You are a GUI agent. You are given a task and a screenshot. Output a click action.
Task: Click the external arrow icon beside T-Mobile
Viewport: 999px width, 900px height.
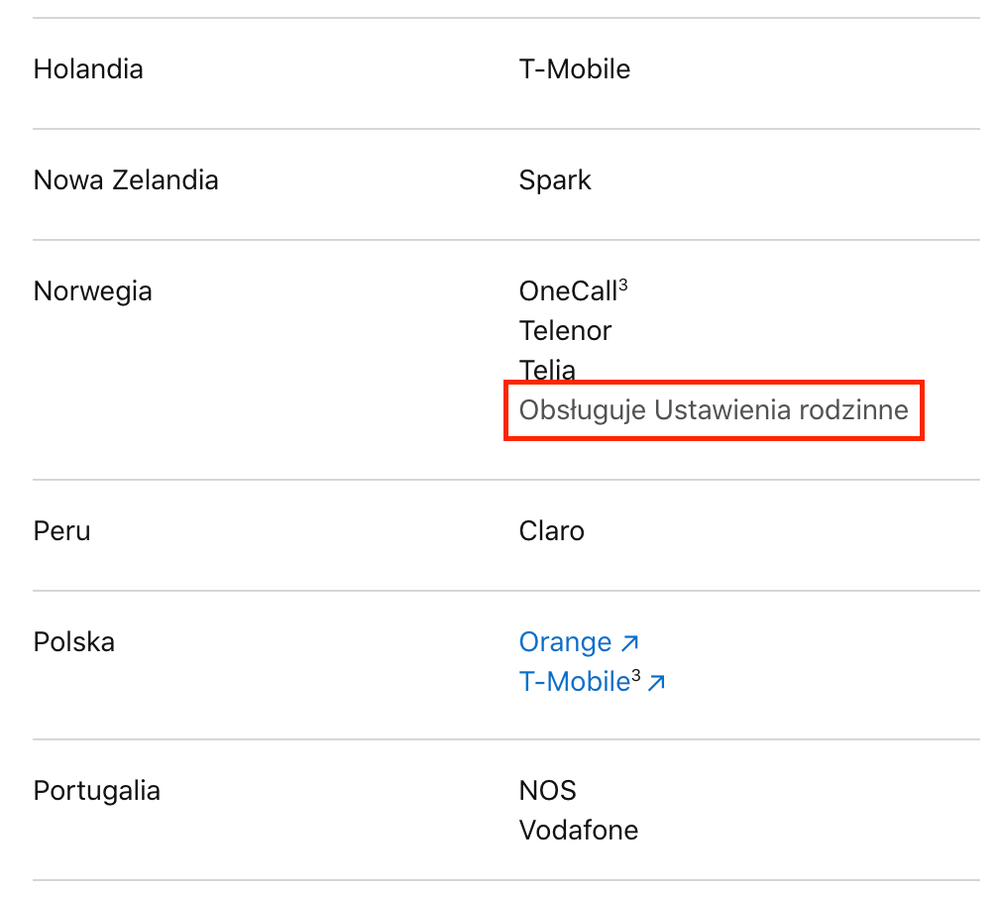[x=656, y=683]
